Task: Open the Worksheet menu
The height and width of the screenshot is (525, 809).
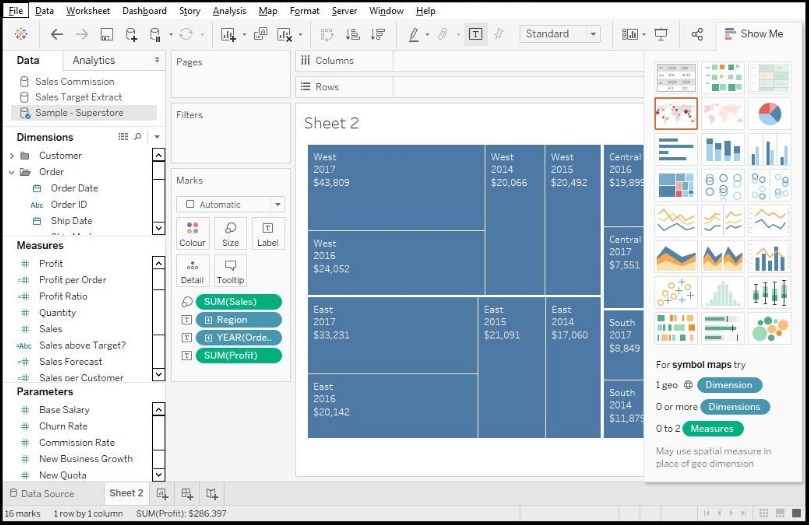Action: point(88,11)
